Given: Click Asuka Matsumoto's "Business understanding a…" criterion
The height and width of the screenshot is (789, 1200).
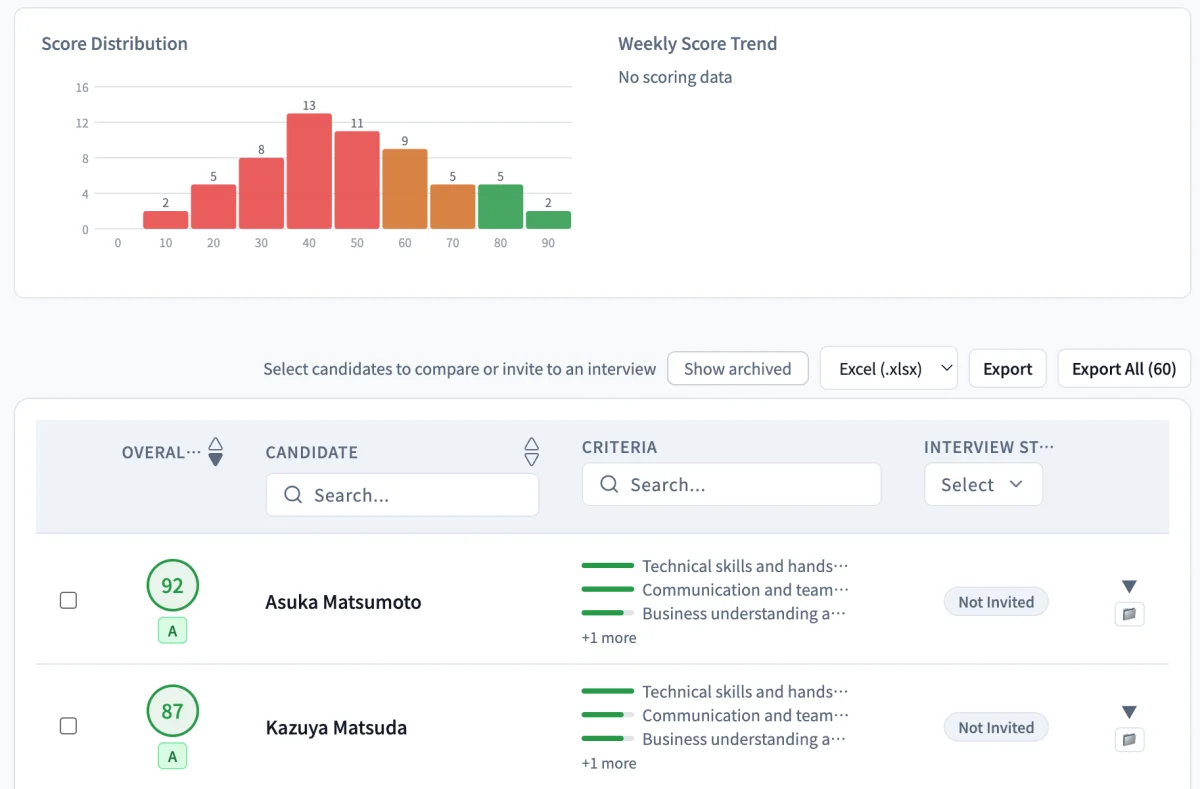Looking at the screenshot, I should click(745, 614).
